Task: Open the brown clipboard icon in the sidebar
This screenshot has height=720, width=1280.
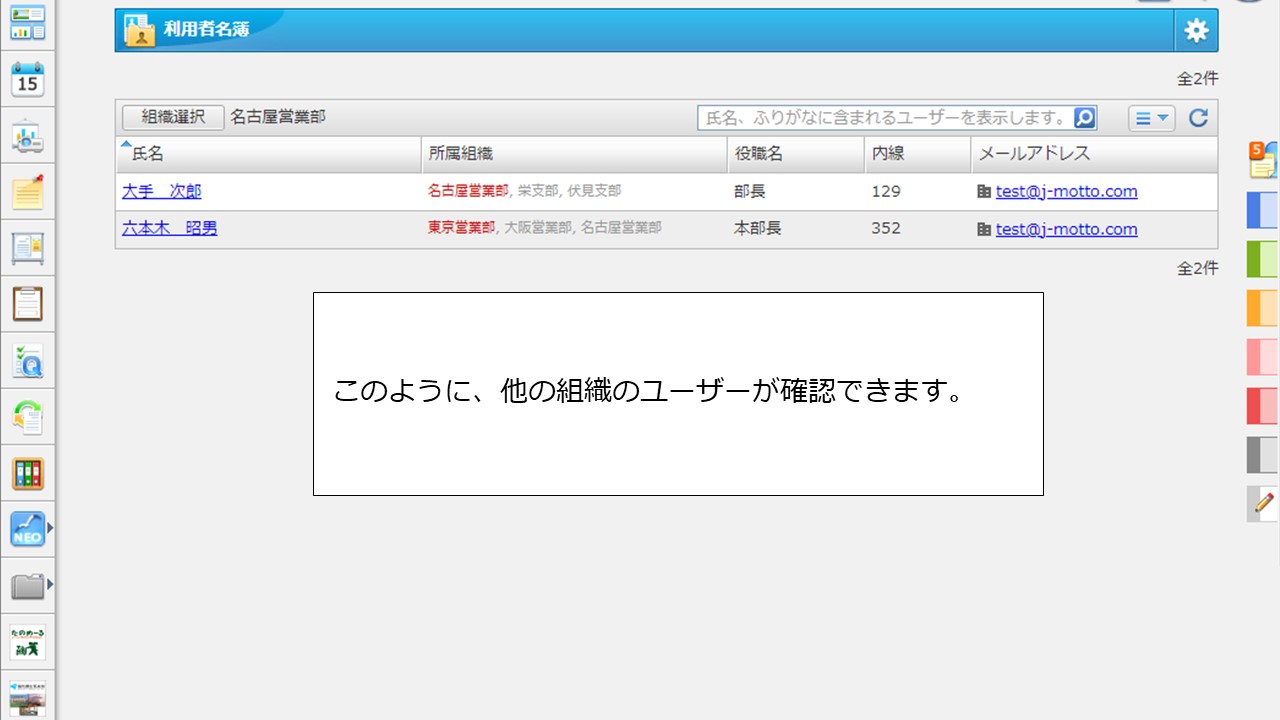Action: (x=28, y=303)
